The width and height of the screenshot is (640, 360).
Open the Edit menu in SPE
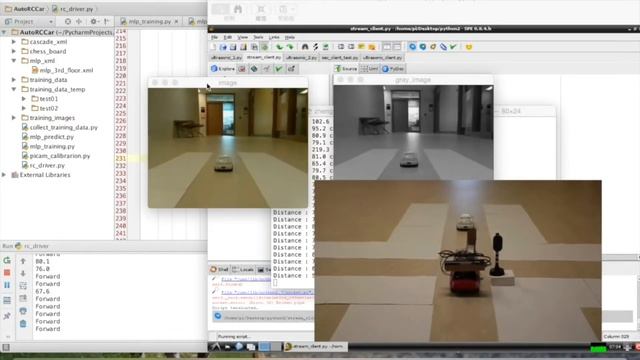coord(228,37)
